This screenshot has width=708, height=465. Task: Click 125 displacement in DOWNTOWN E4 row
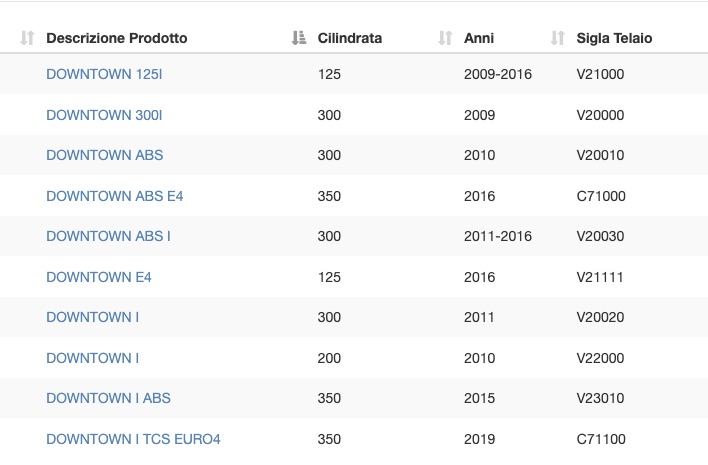pos(329,277)
